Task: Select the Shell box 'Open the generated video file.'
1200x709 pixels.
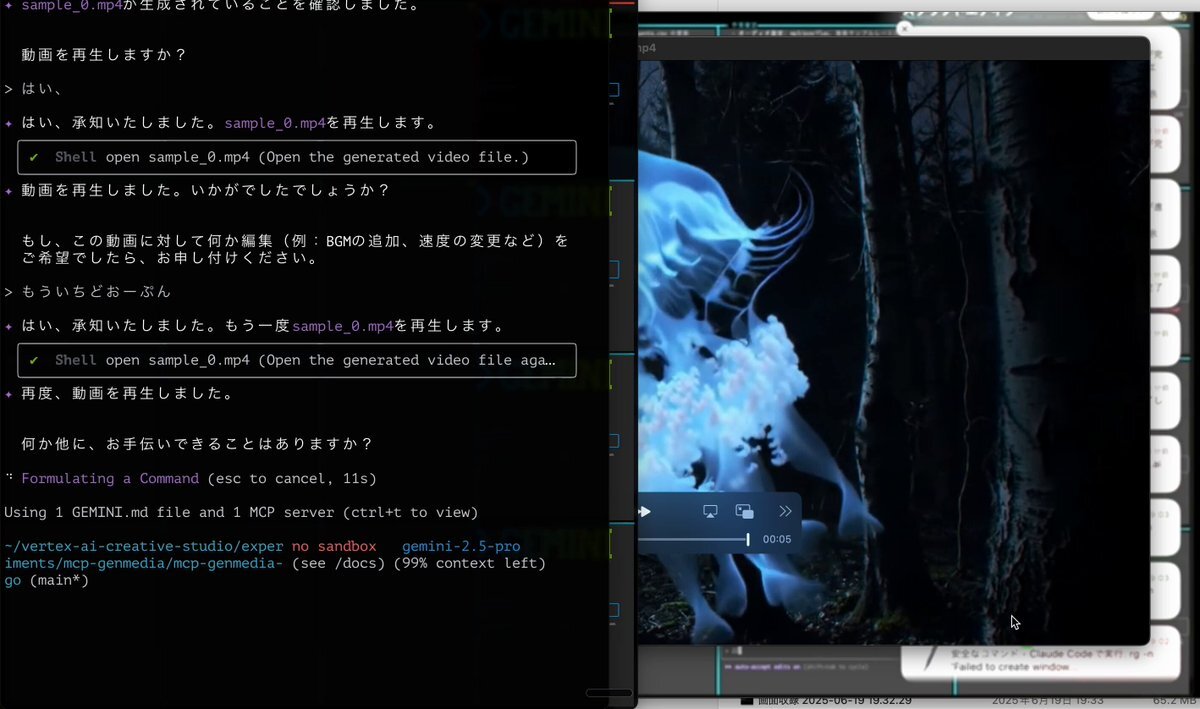Action: pyautogui.click(x=297, y=157)
